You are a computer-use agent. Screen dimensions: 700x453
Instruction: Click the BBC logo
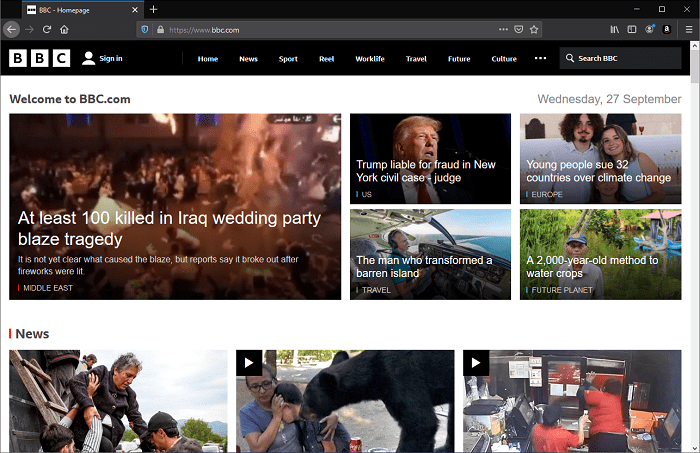click(x=39, y=59)
